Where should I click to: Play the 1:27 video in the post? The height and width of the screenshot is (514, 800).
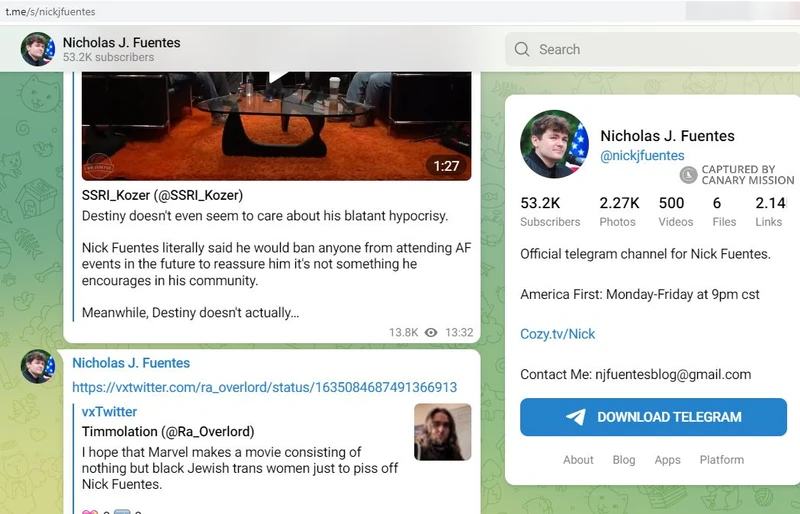(x=276, y=126)
